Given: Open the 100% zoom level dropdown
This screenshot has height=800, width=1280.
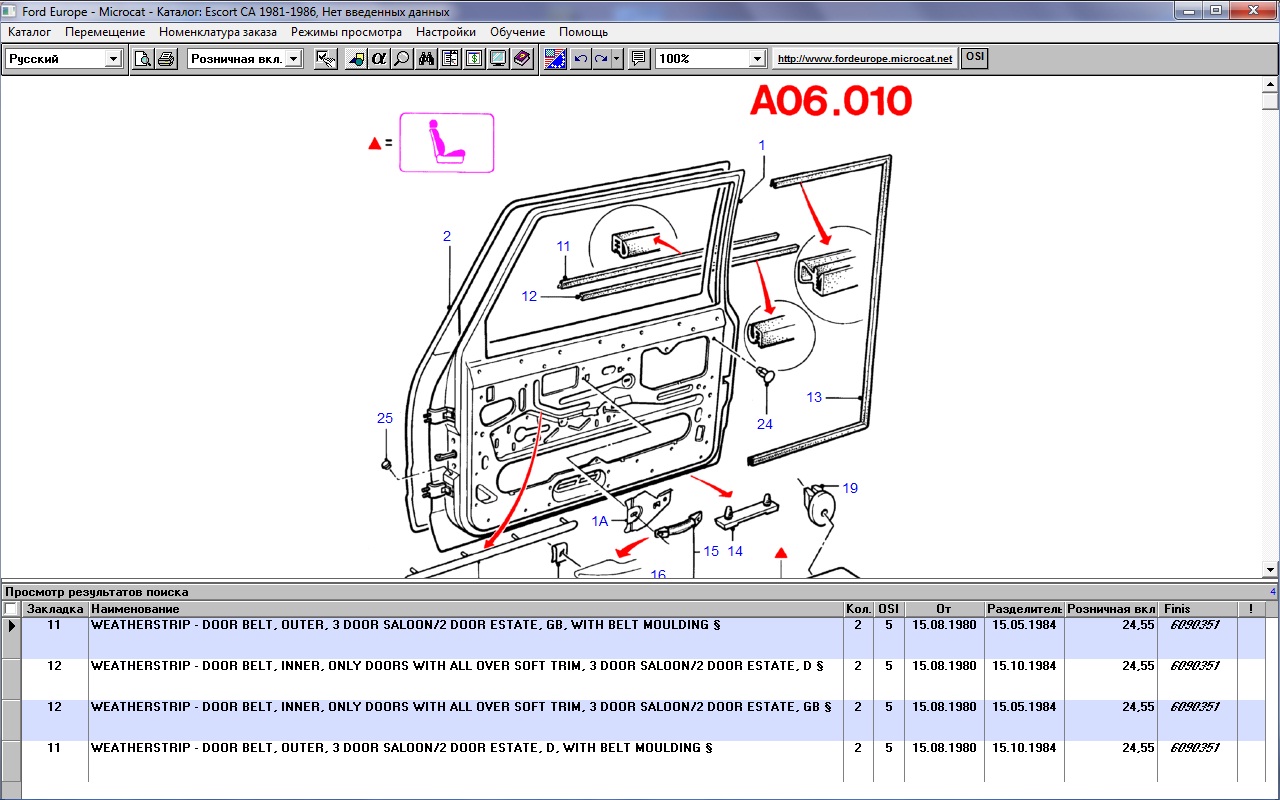Looking at the screenshot, I should pyautogui.click(x=757, y=59).
